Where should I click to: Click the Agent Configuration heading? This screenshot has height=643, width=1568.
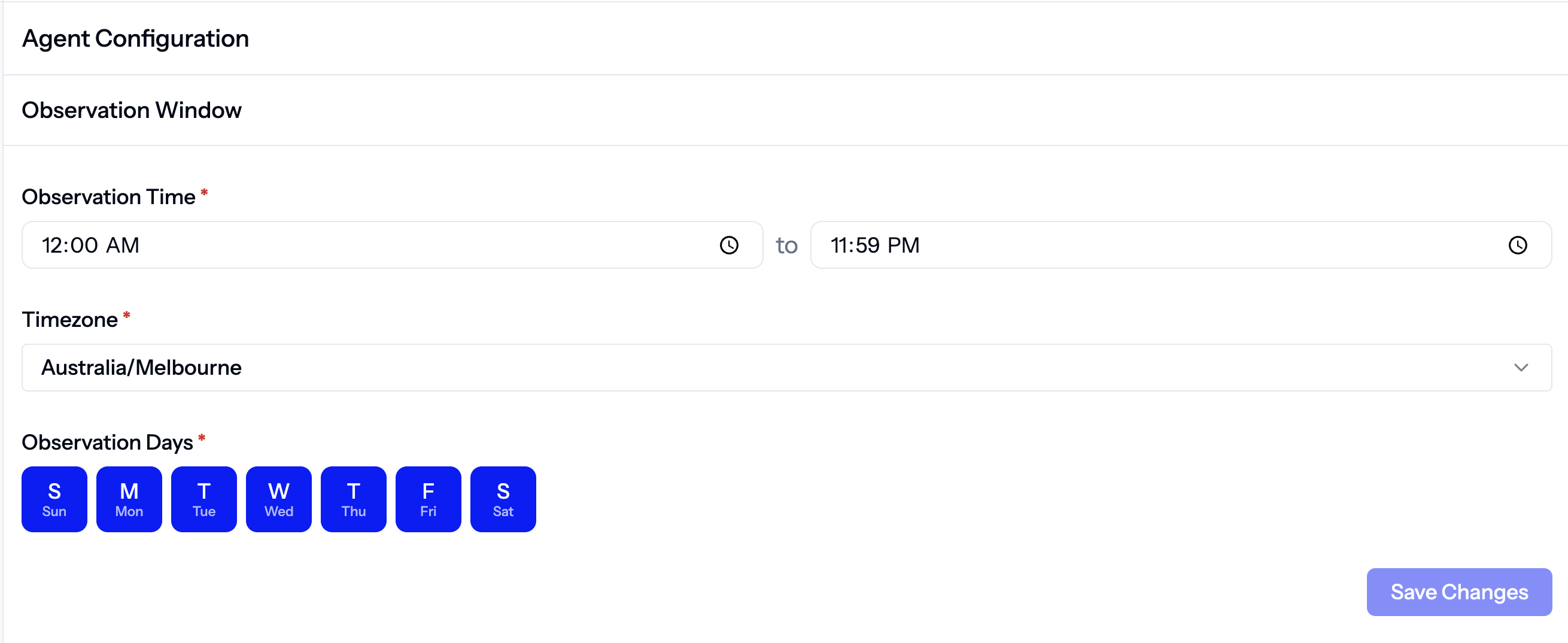click(135, 38)
